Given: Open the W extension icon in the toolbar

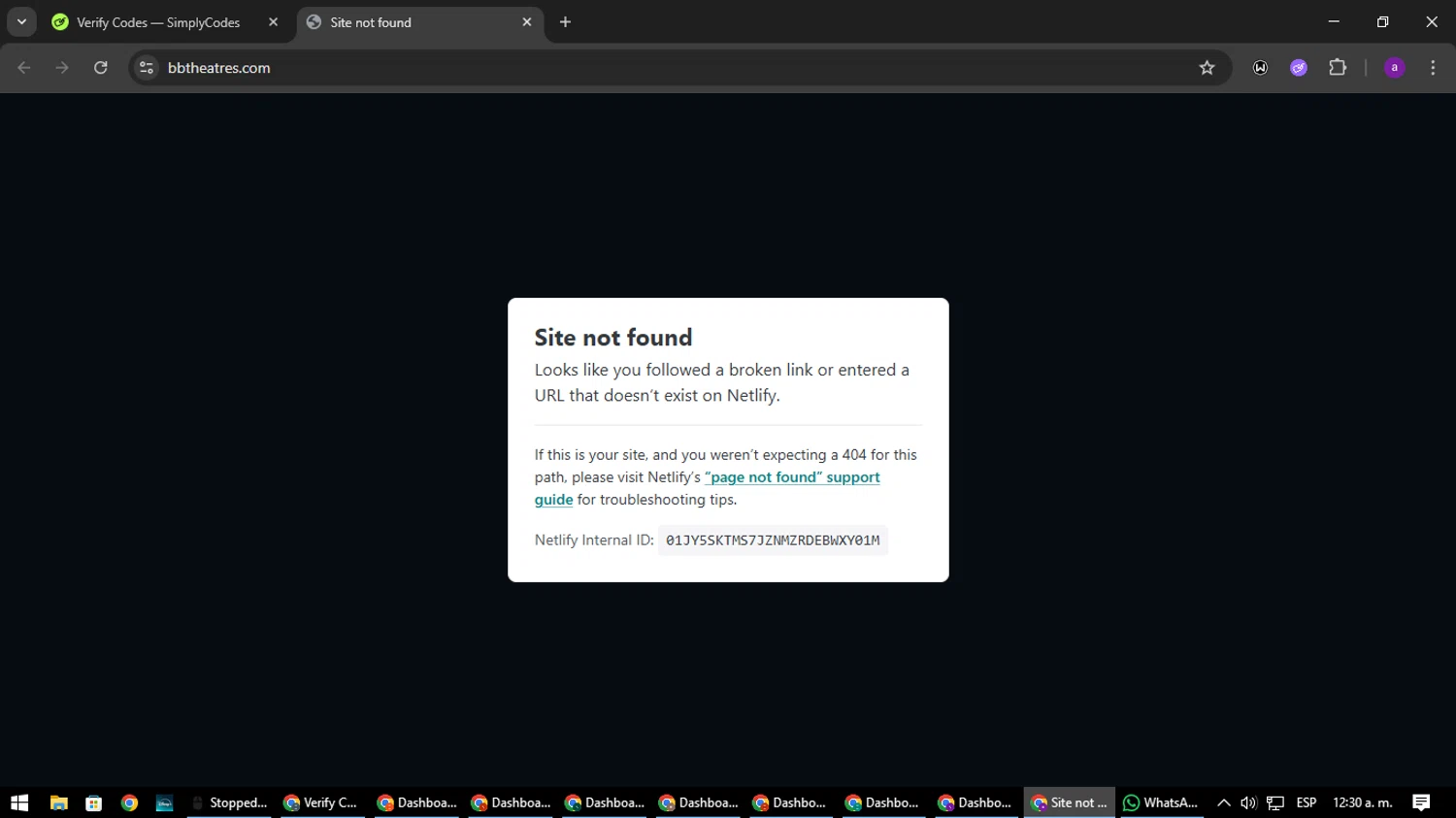Looking at the screenshot, I should coord(1260,68).
